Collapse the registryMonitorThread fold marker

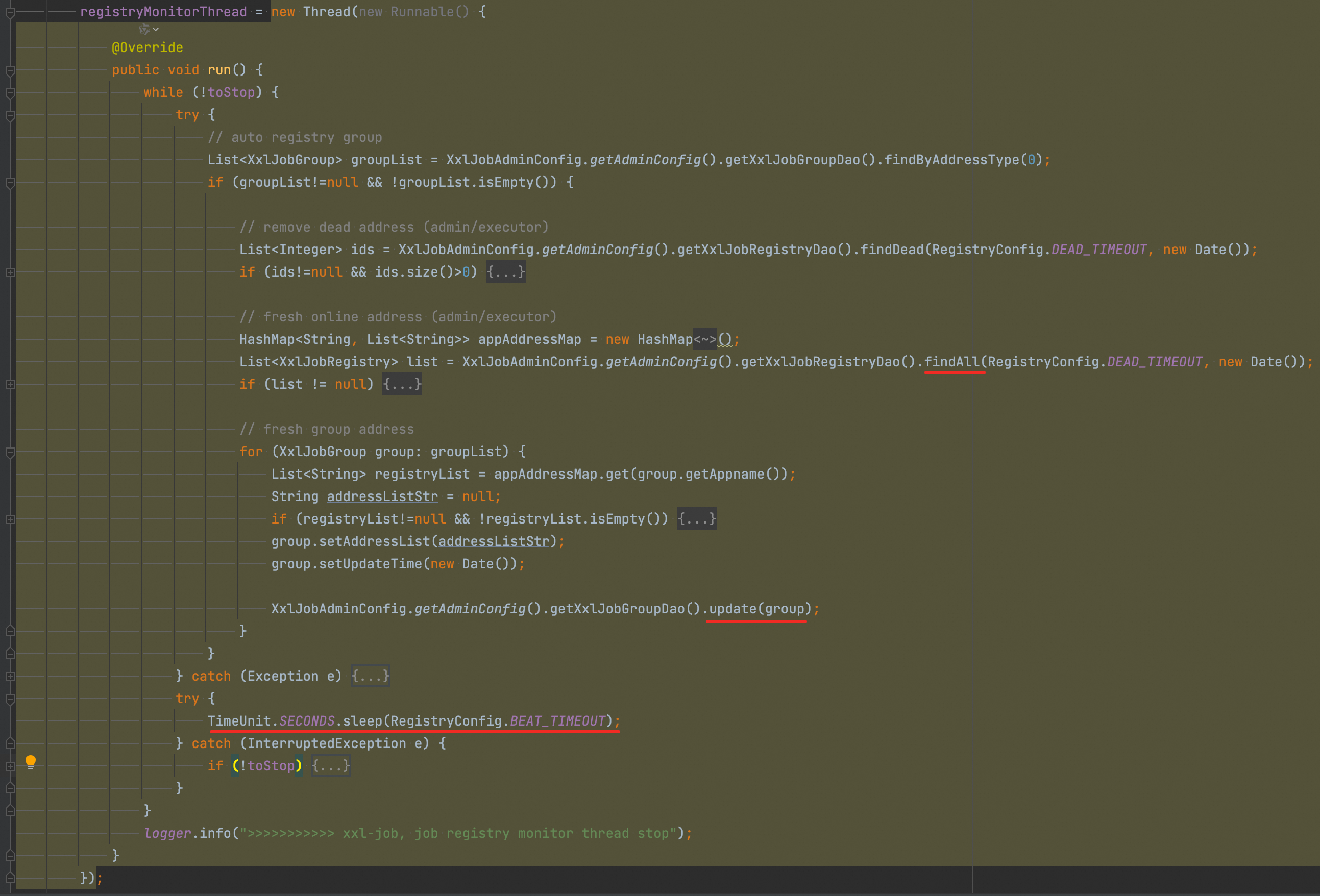coord(10,12)
